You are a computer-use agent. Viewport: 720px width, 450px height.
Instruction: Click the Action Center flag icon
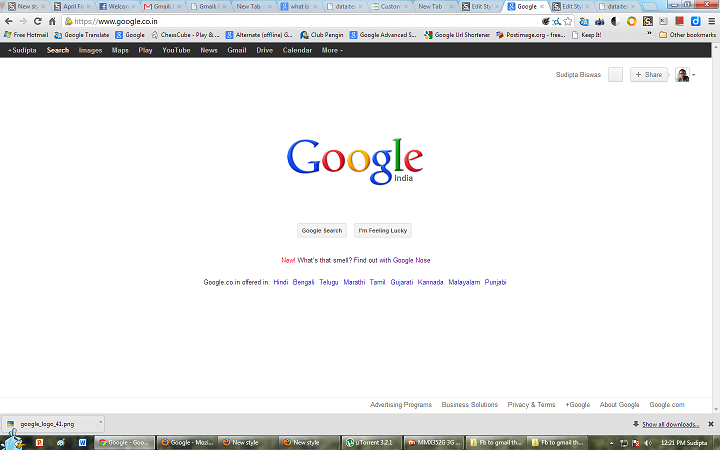click(x=636, y=443)
